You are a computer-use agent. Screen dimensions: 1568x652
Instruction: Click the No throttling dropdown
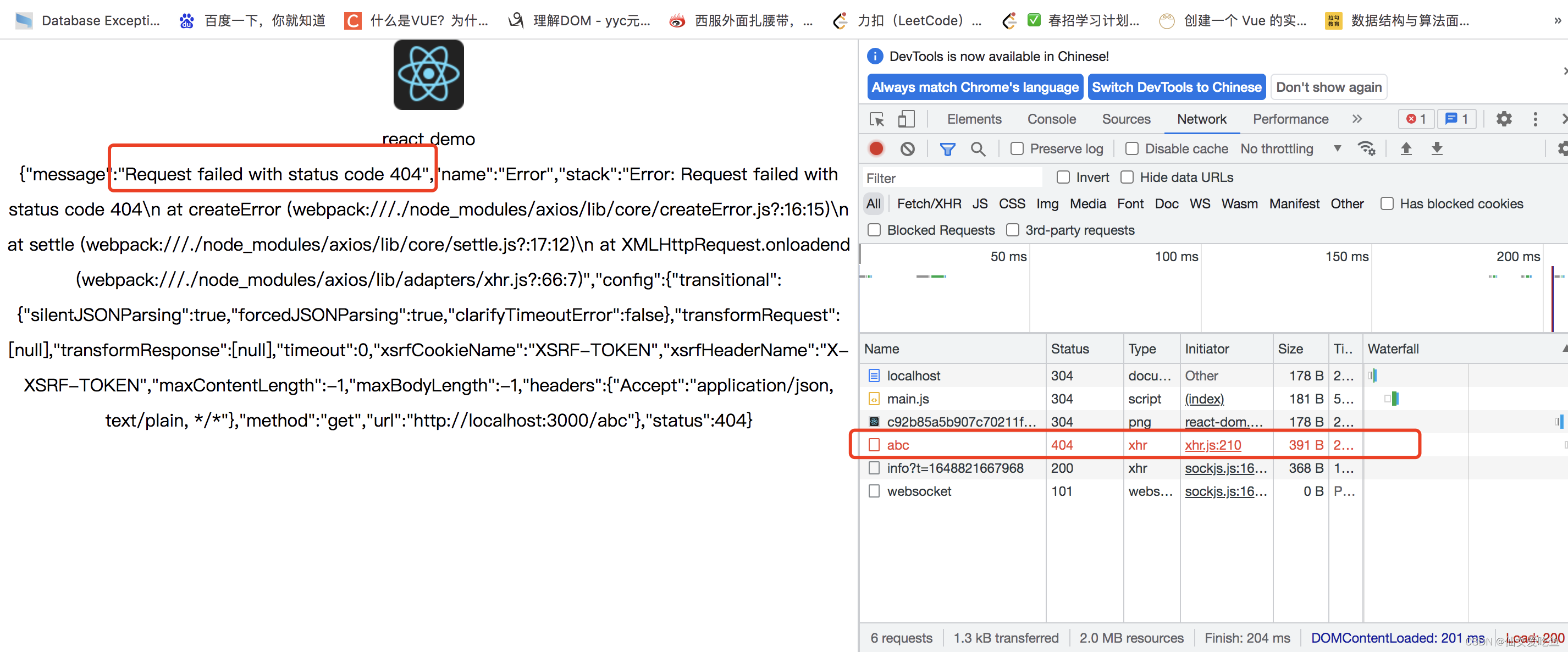pos(1290,150)
